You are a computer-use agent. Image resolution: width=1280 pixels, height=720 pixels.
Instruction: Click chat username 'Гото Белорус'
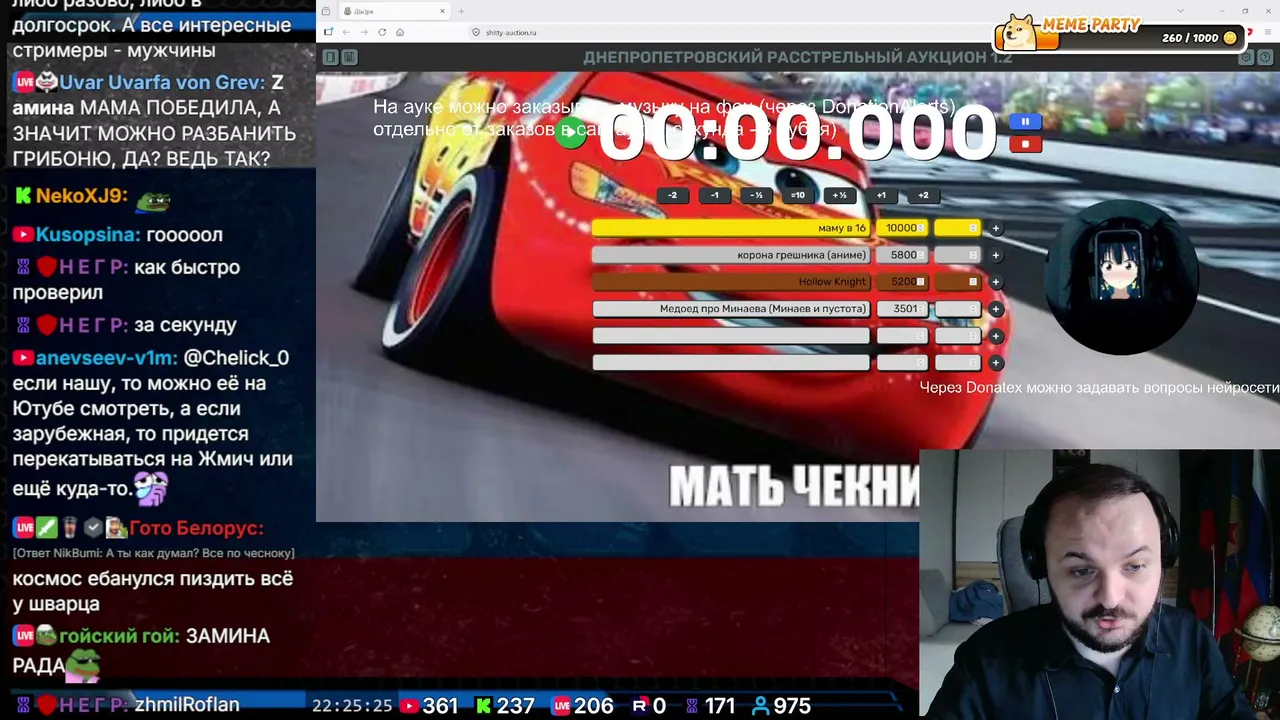click(196, 528)
